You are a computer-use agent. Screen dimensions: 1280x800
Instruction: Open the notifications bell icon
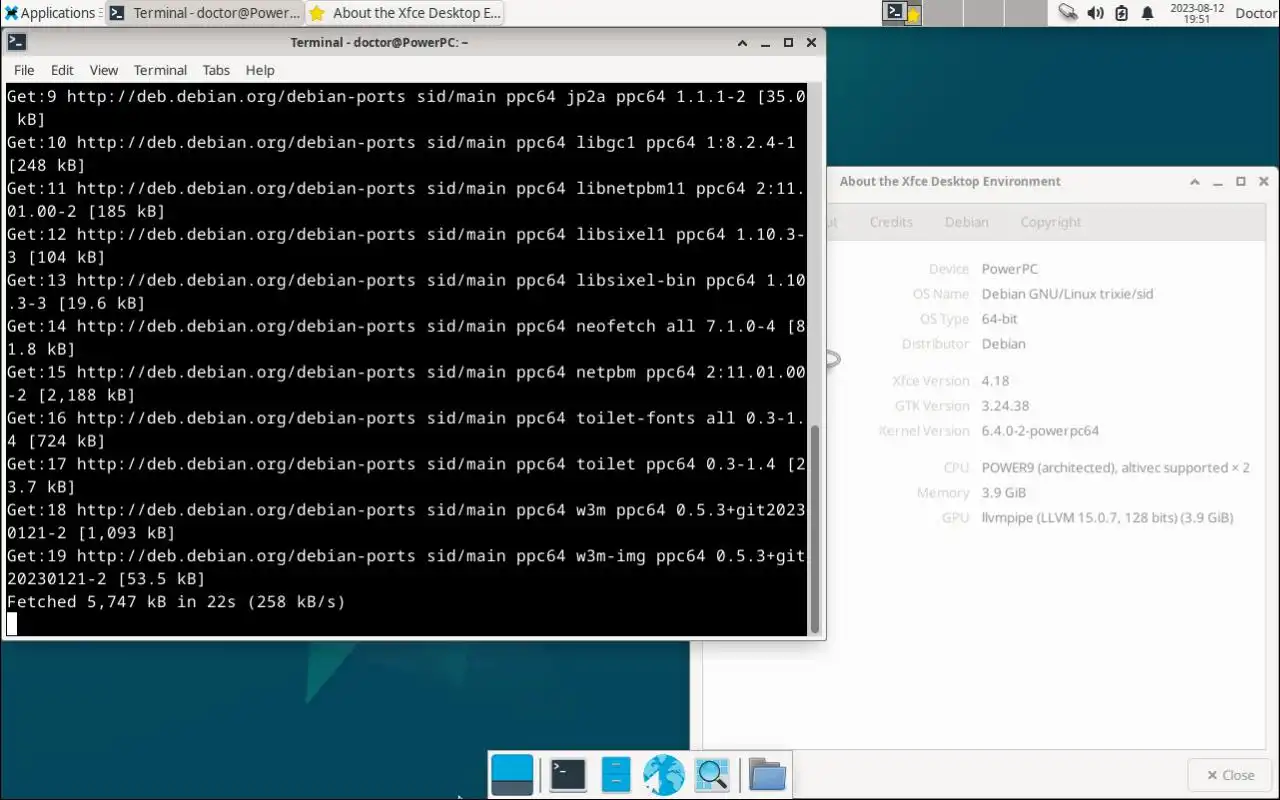tap(1147, 13)
